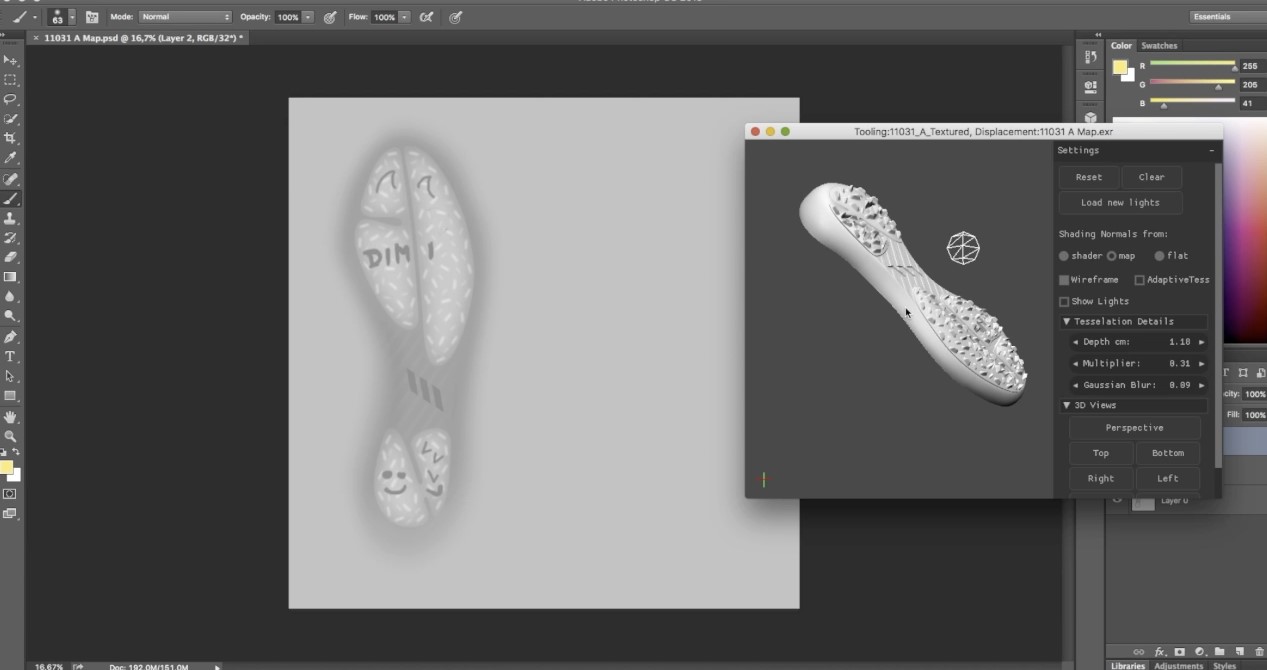Choose flat shading normals option
This screenshot has height=670, width=1267.
[1159, 256]
